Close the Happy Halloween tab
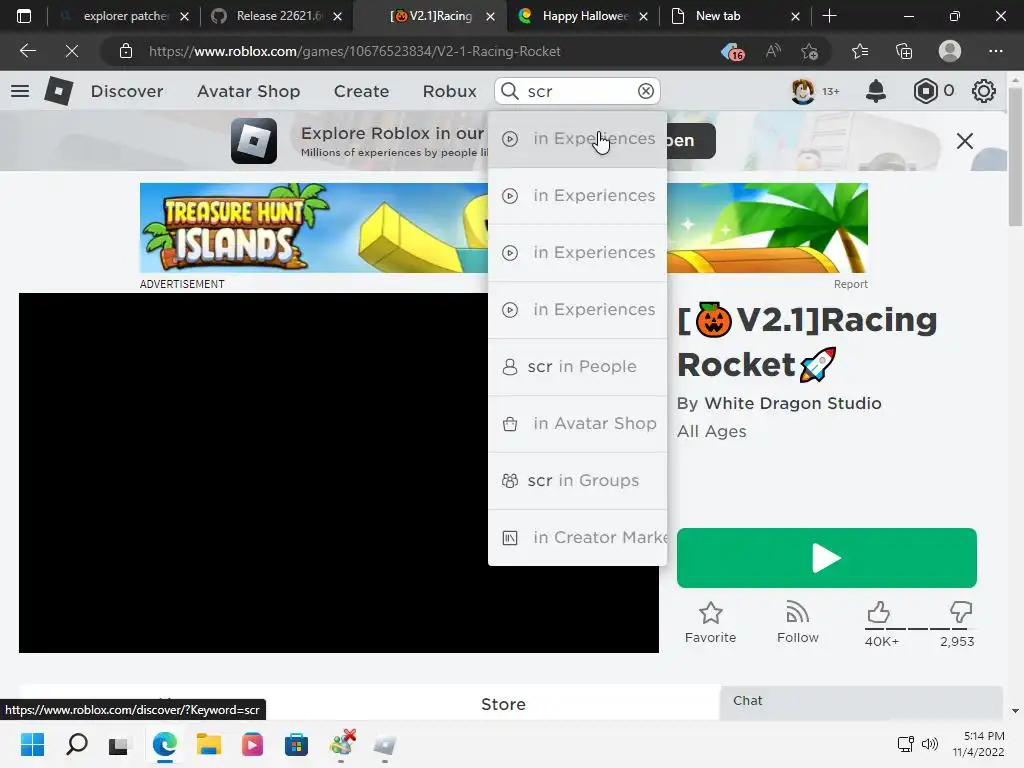 643,16
